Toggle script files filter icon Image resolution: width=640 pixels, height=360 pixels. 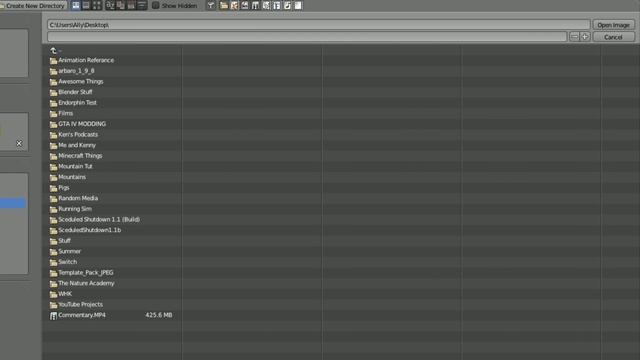[x=266, y=5]
